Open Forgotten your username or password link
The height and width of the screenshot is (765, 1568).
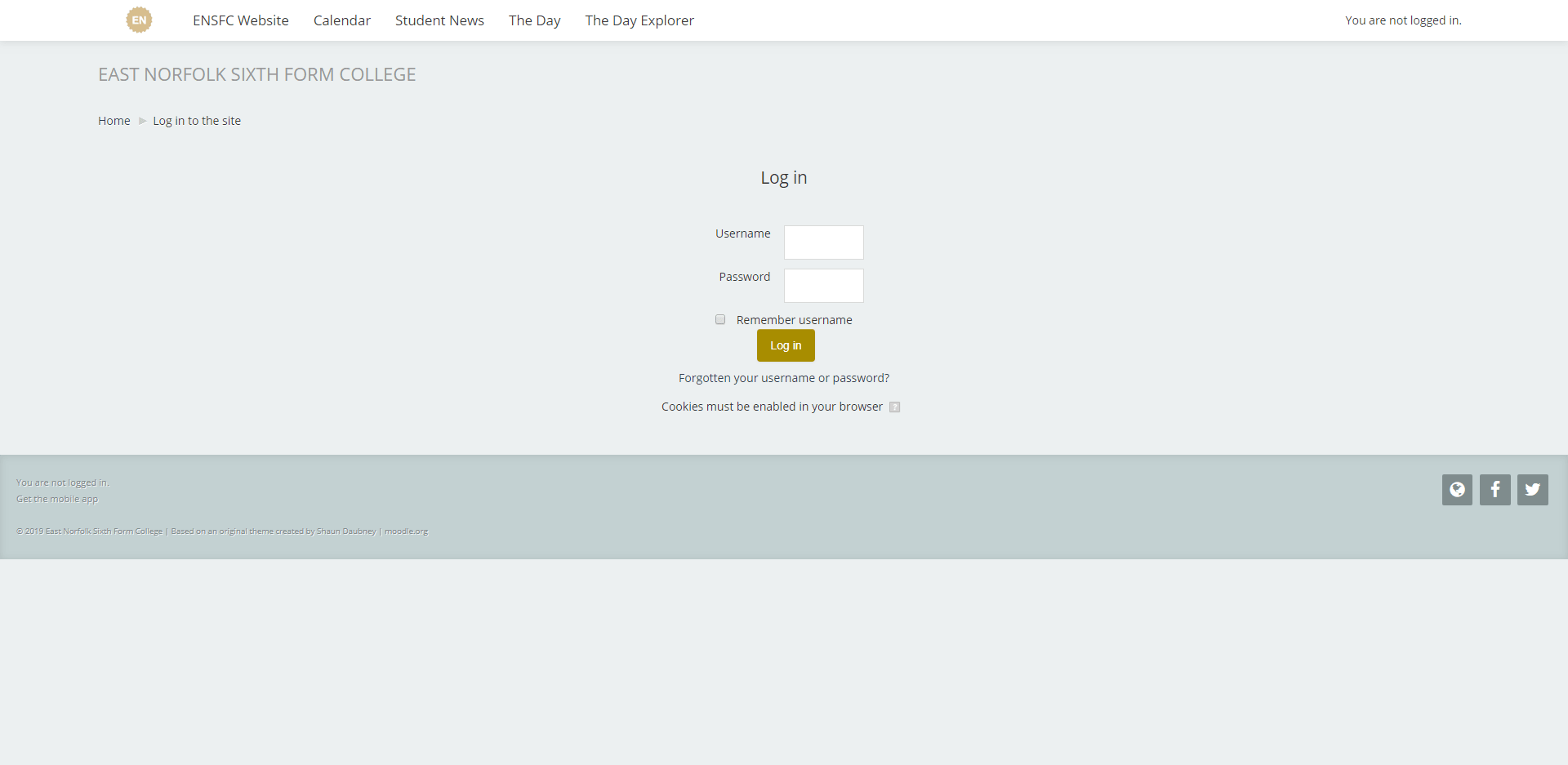pos(784,378)
